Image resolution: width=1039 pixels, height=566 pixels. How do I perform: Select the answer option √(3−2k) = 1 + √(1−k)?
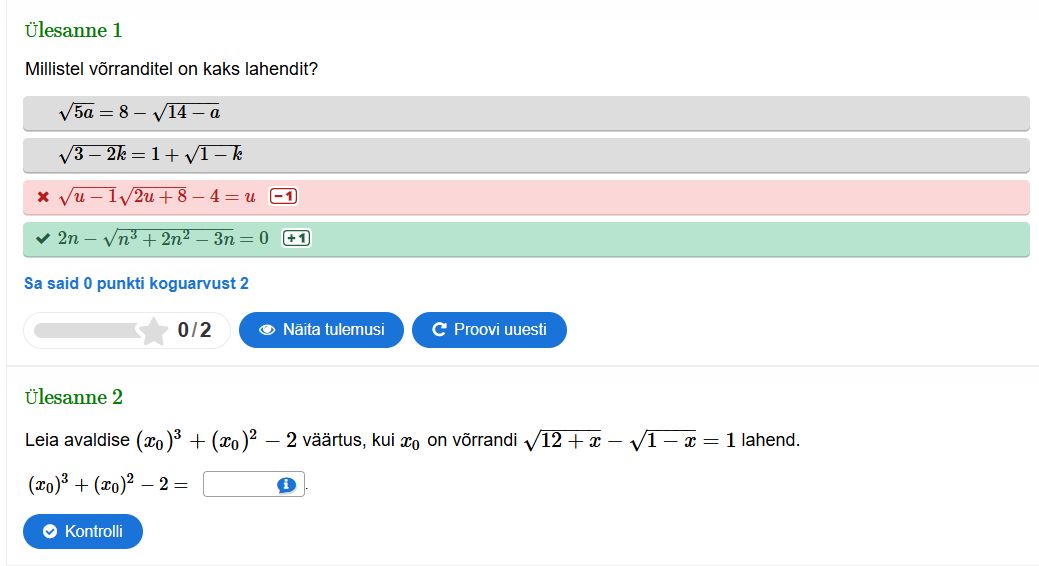coord(526,155)
